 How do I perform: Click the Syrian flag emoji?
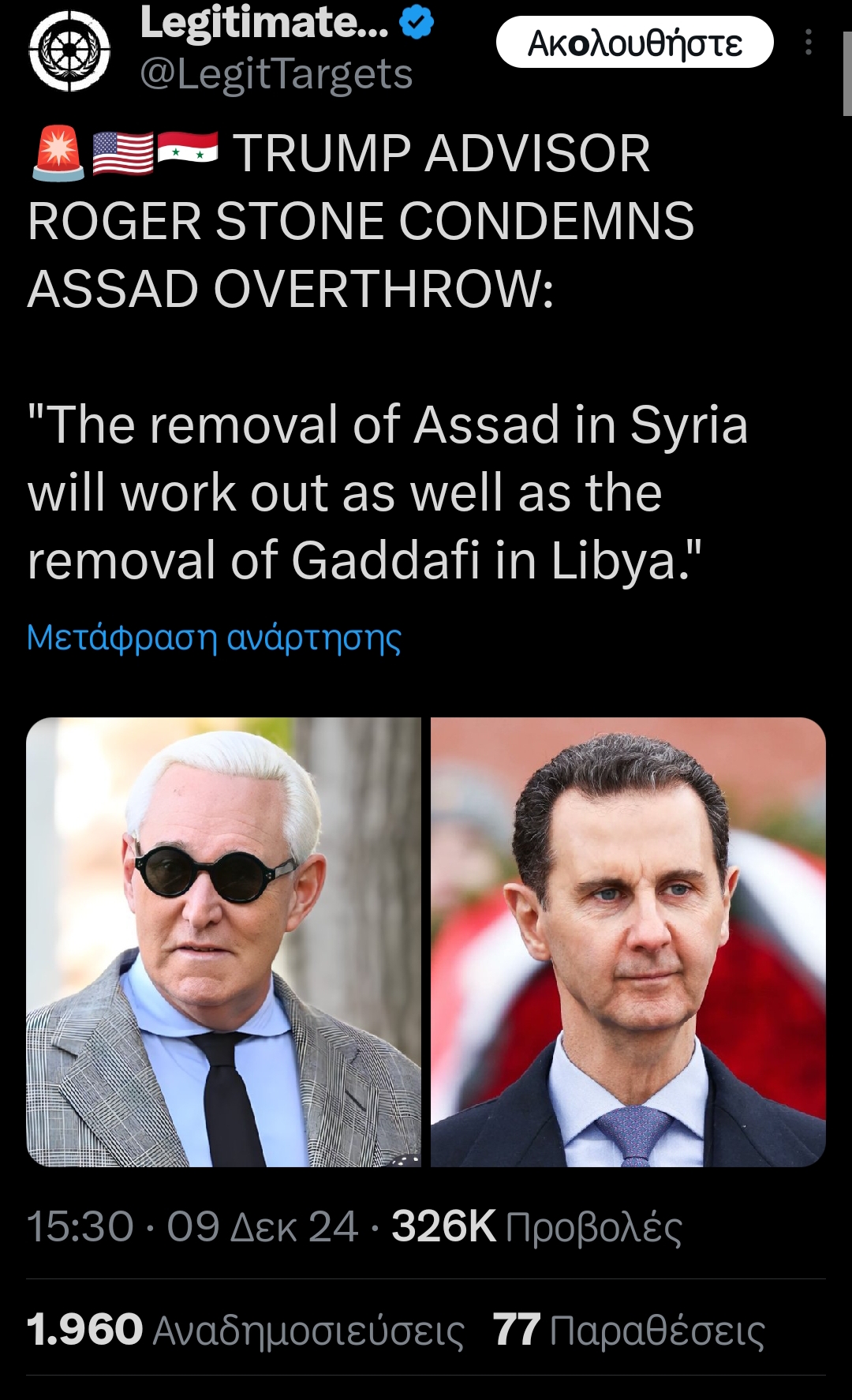pos(188,148)
